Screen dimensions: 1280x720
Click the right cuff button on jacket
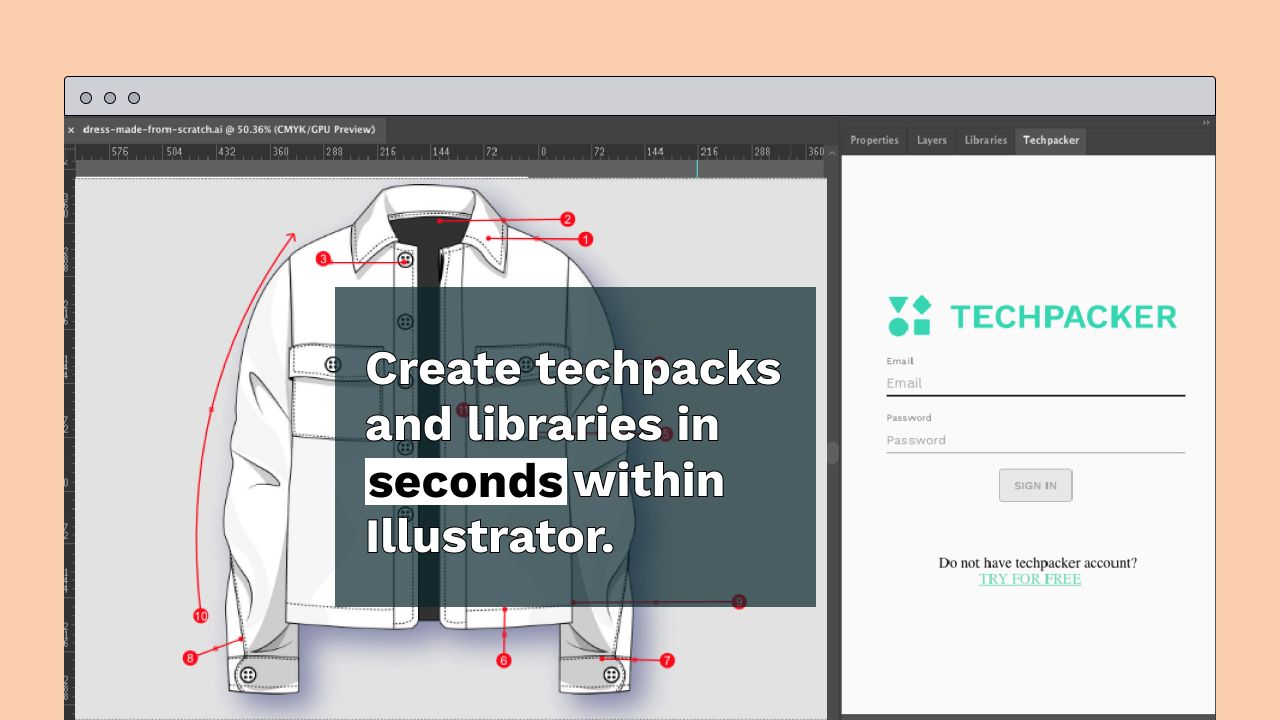(612, 675)
